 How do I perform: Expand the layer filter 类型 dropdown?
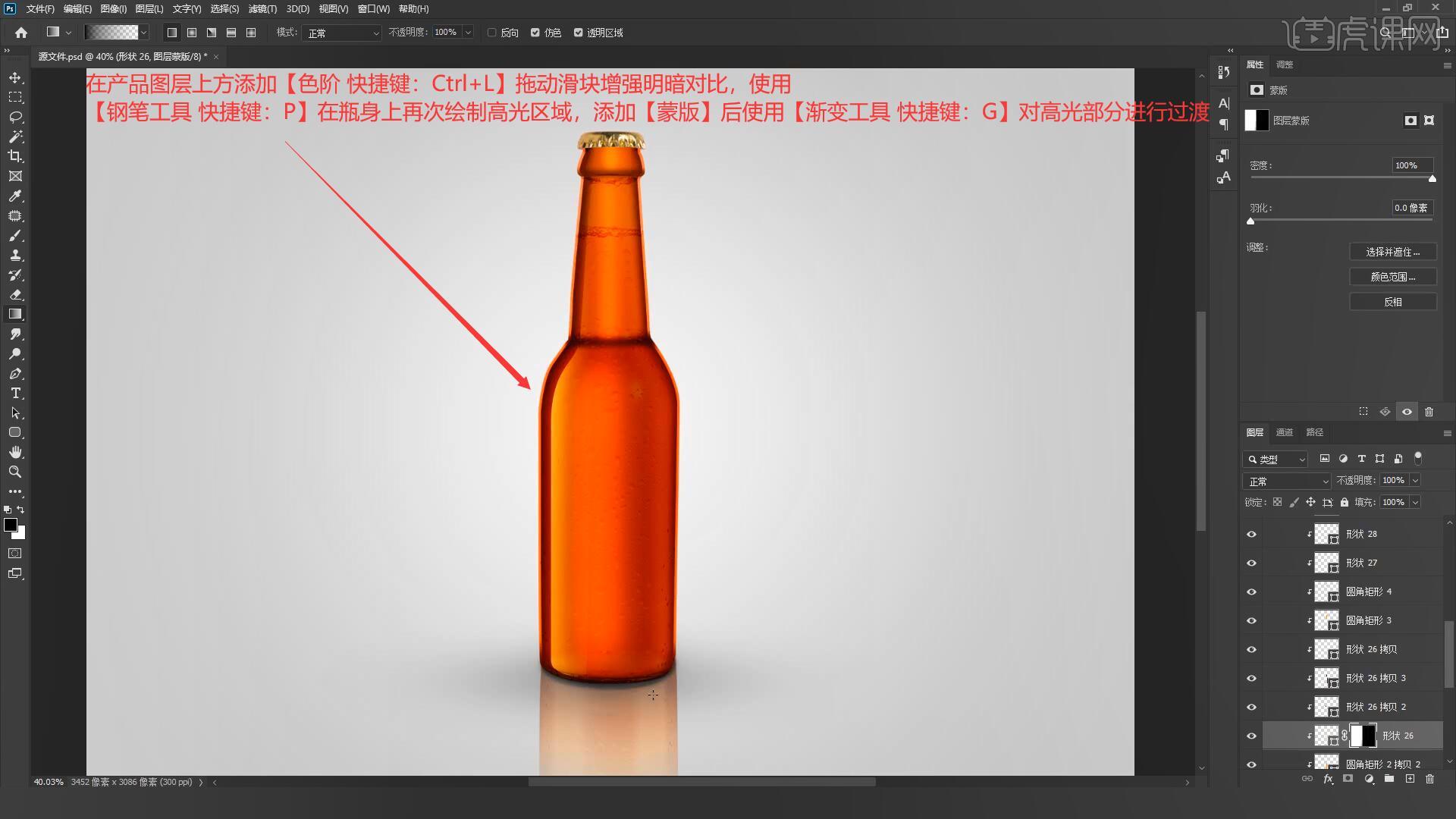pyautogui.click(x=1276, y=460)
